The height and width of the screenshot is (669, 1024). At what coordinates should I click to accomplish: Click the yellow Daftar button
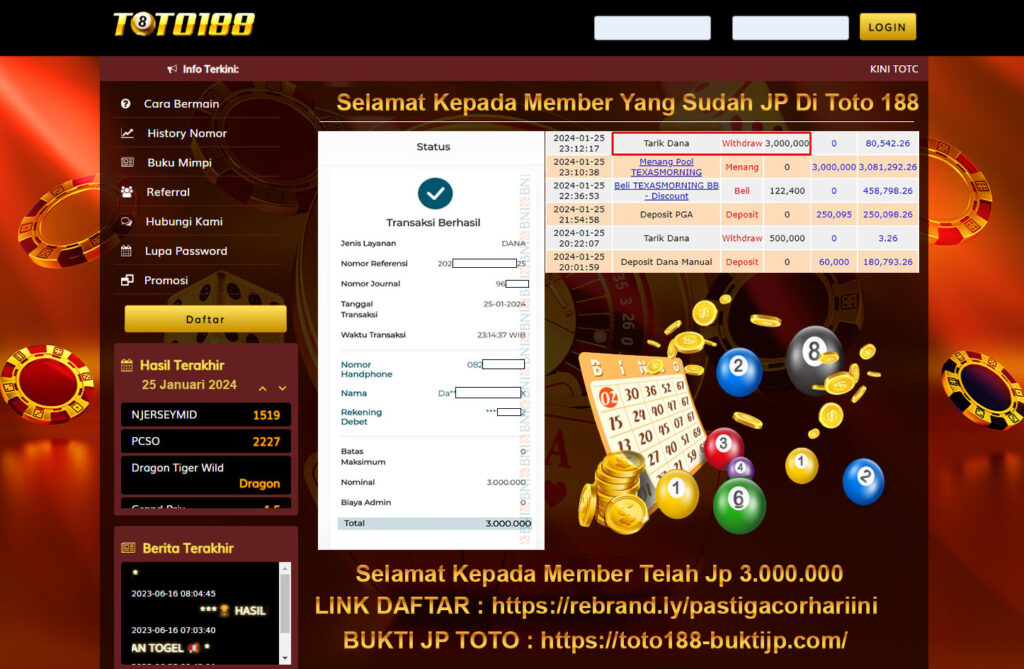pyautogui.click(x=205, y=319)
